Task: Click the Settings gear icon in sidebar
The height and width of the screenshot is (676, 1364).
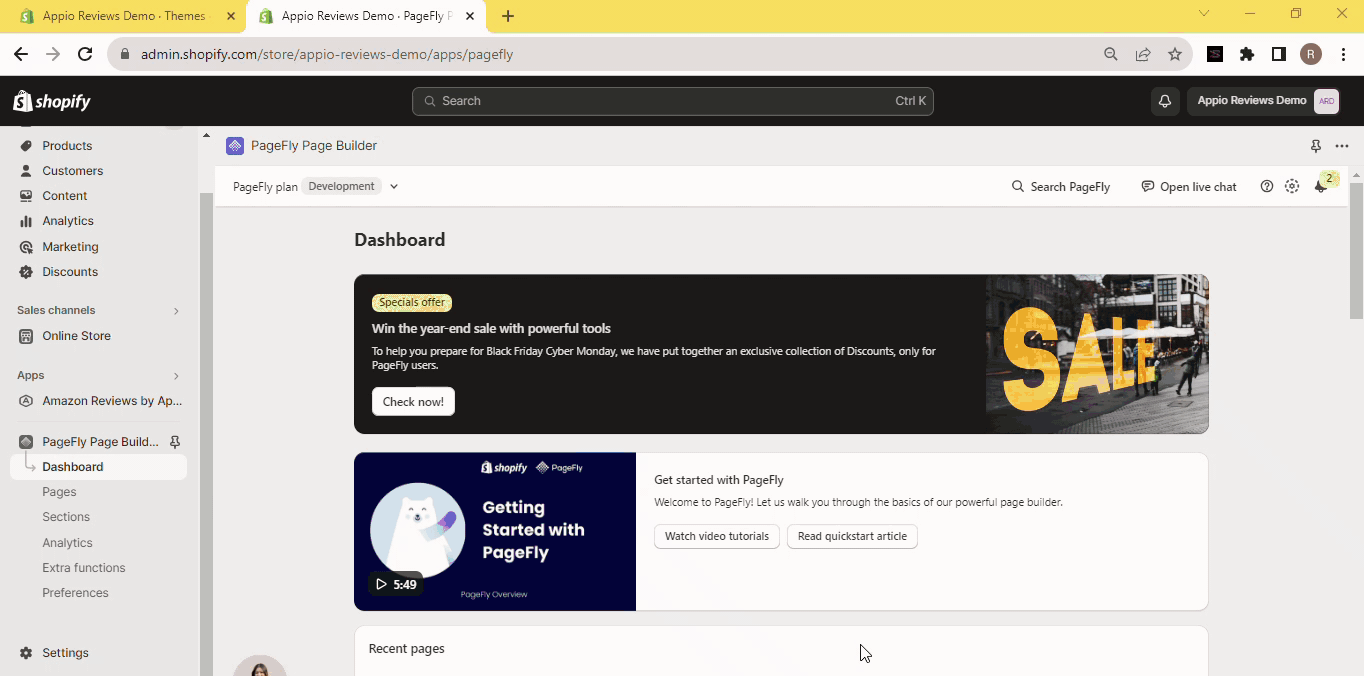Action: tap(26, 653)
